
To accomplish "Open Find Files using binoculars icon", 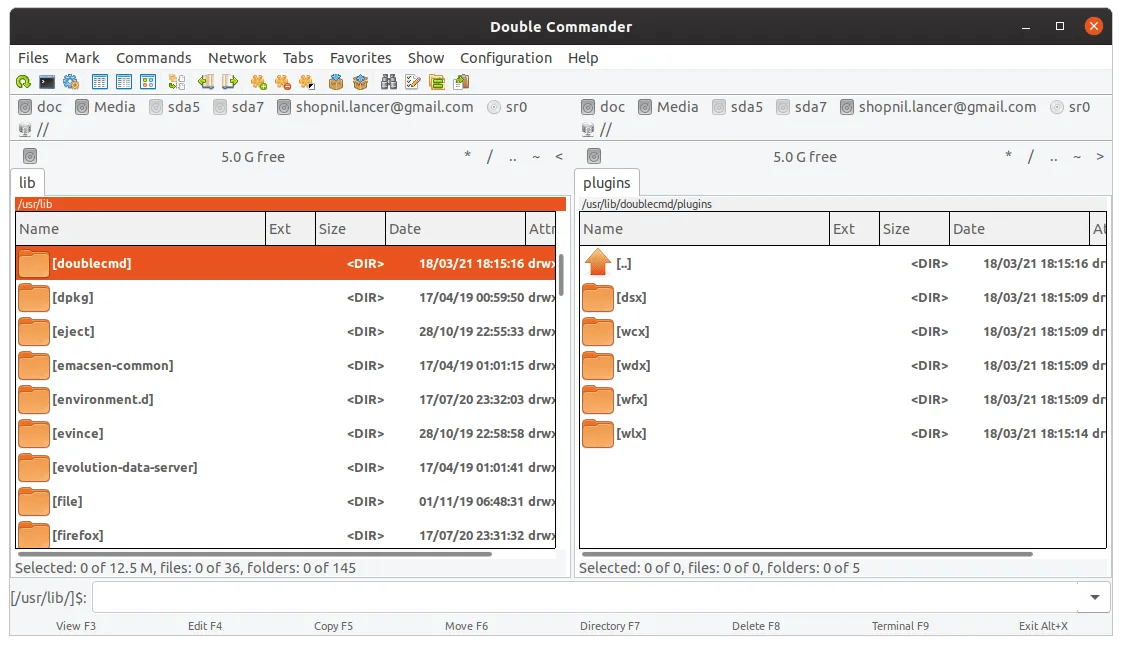I will point(389,81).
